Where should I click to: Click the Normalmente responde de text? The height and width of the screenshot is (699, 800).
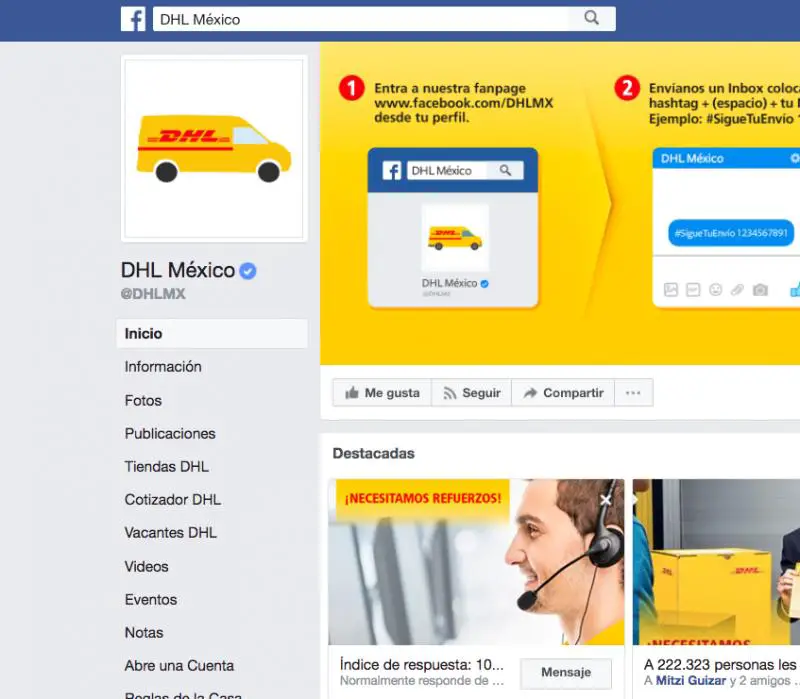click(x=421, y=681)
